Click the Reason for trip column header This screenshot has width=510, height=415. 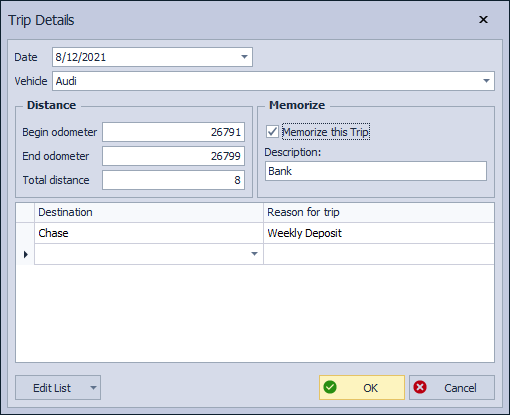(379, 212)
